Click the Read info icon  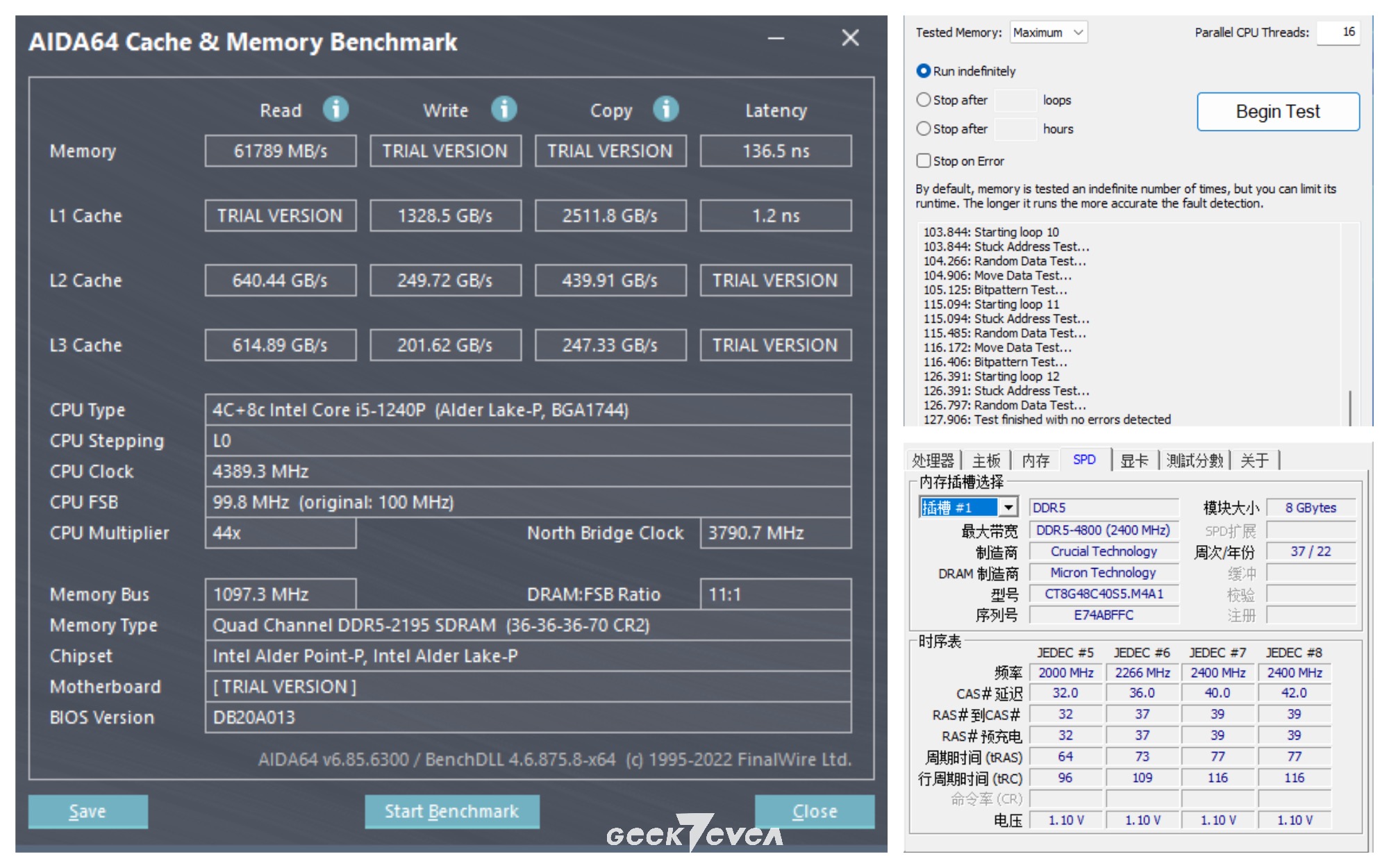[x=336, y=109]
